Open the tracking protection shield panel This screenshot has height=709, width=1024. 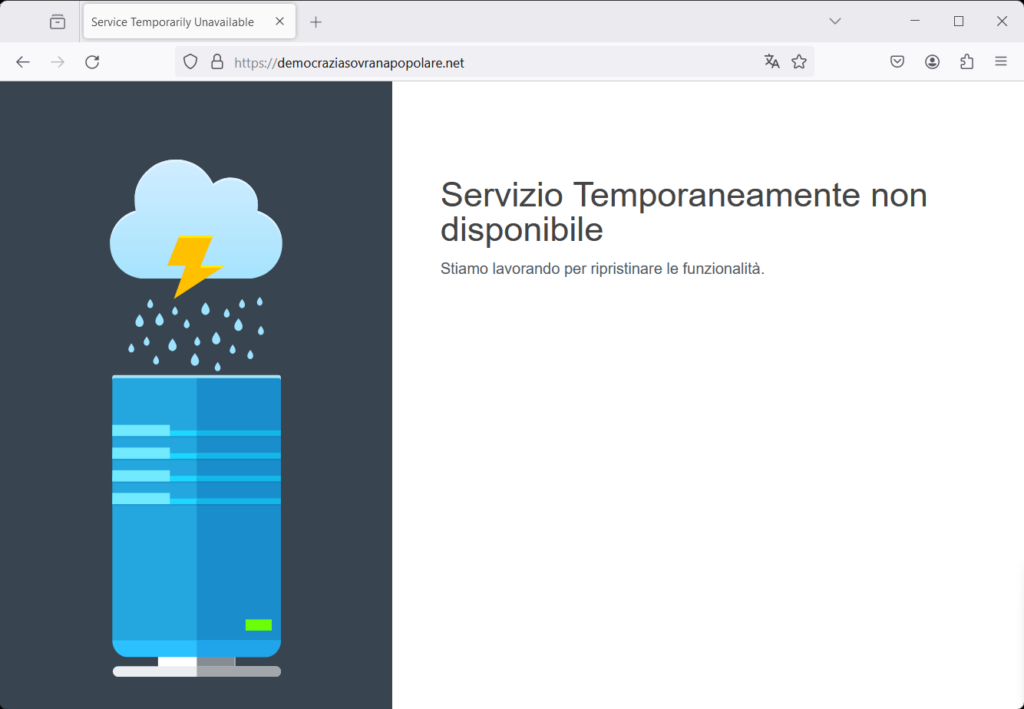click(190, 62)
